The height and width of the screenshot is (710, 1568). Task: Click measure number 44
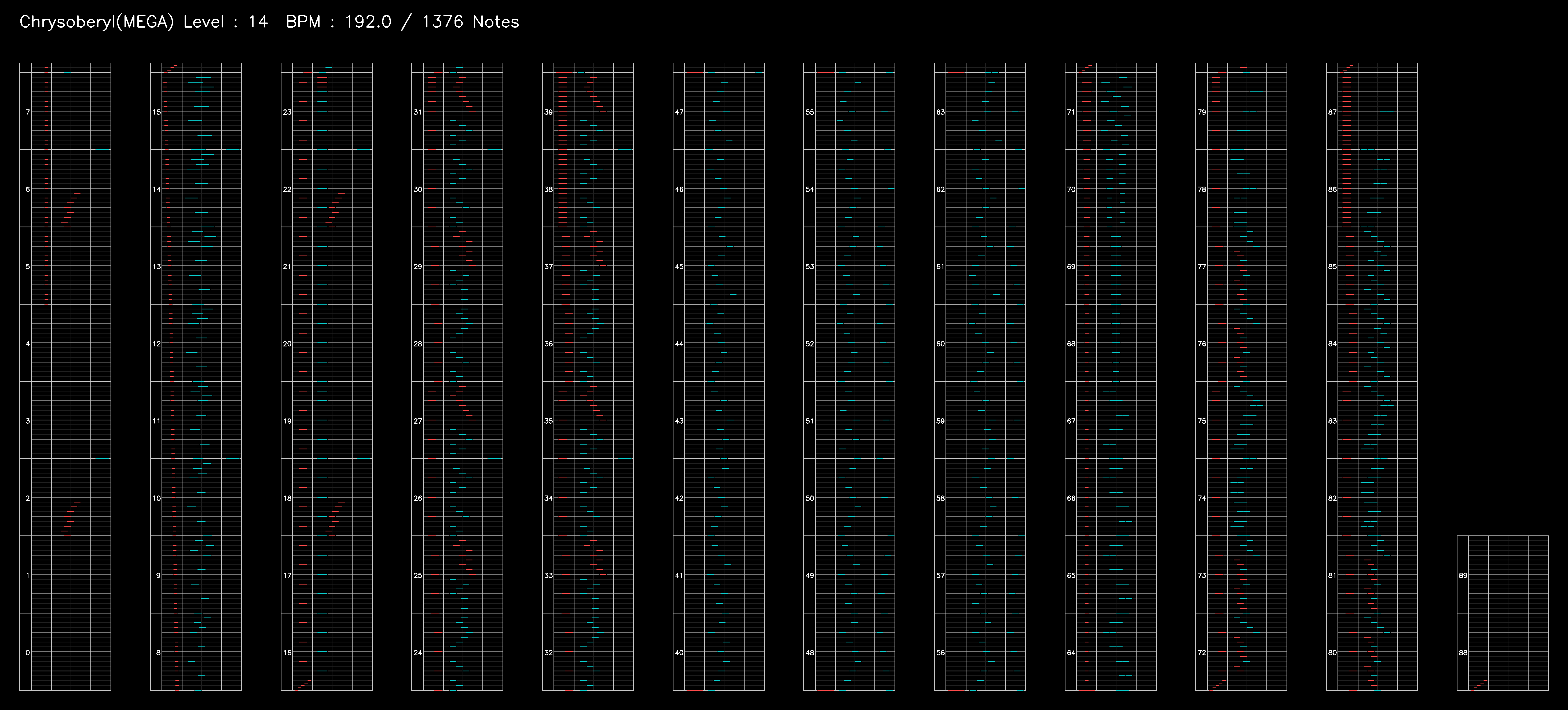pos(679,344)
